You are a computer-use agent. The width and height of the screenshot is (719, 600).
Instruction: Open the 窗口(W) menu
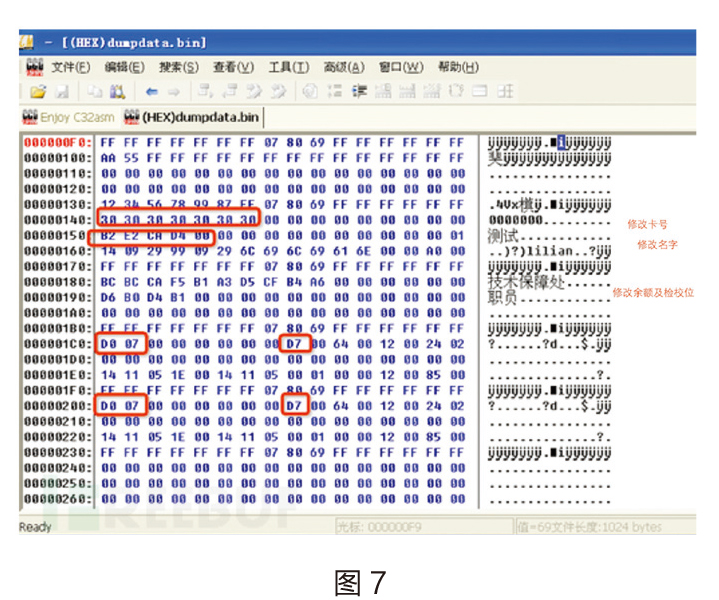point(399,67)
